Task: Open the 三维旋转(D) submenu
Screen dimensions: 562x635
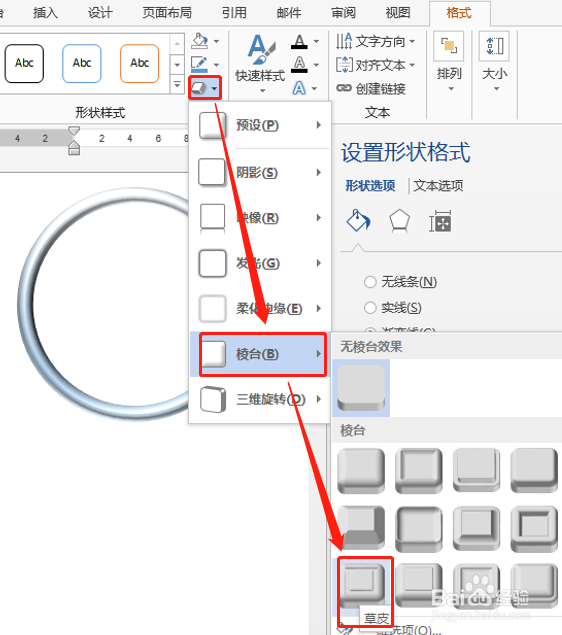Action: tap(260, 399)
